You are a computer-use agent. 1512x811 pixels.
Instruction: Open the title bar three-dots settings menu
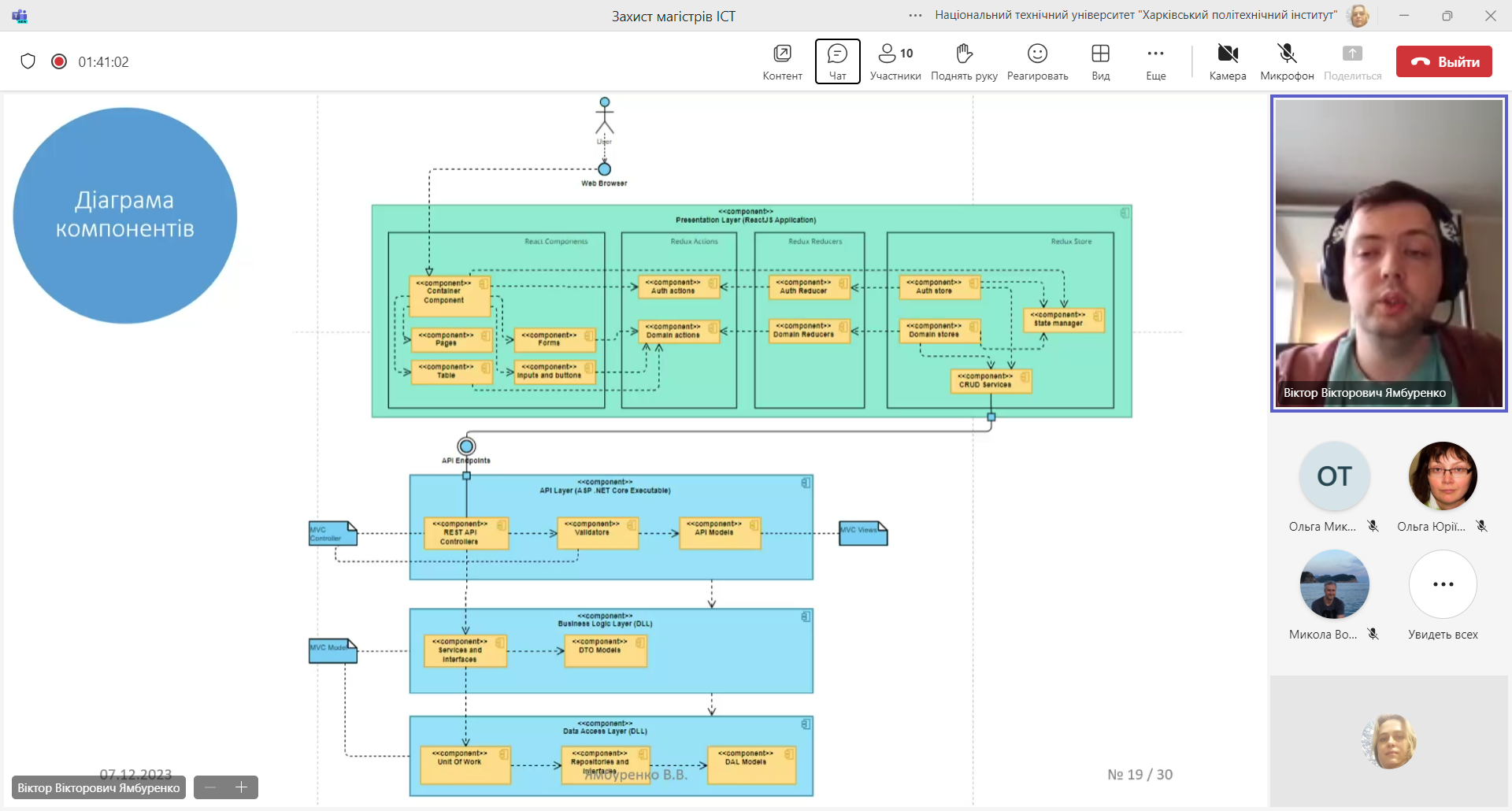tap(915, 16)
